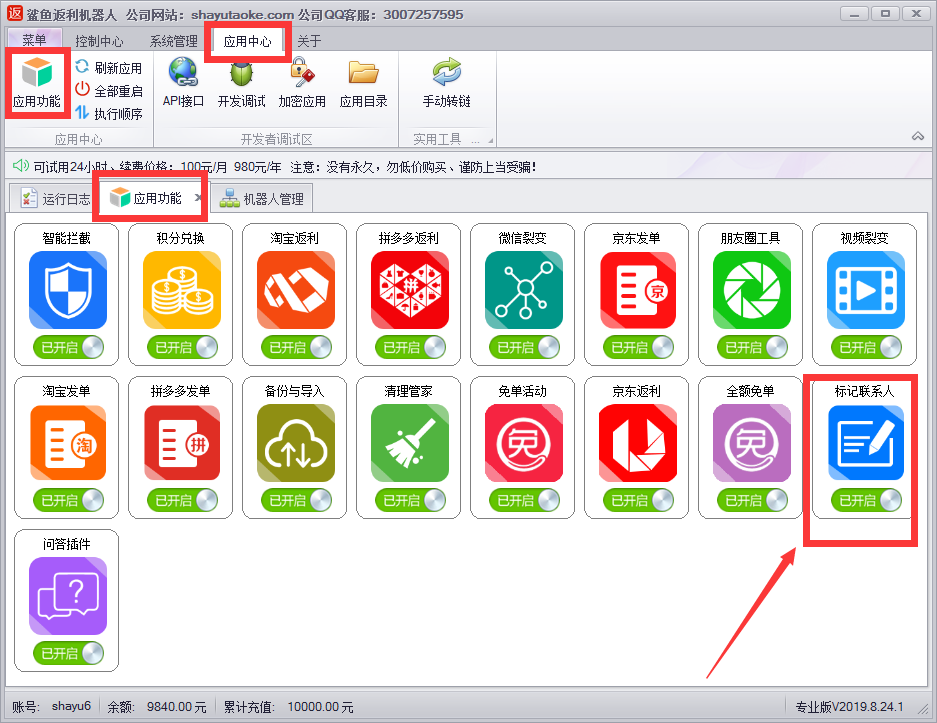The width and height of the screenshot is (937, 723).
Task: Open the 朋友圈工具 shutter icon
Action: pos(752,290)
